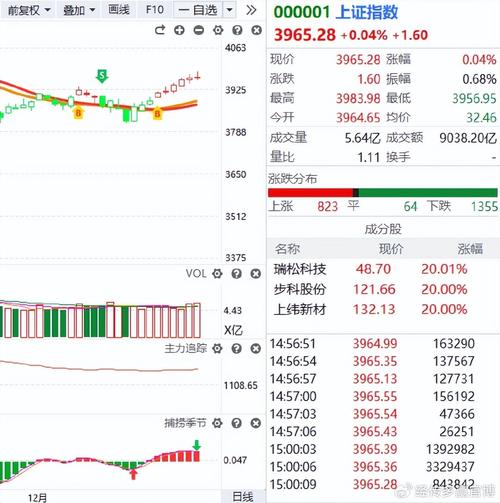Click the 量比 value 1.11
This screenshot has height=503, width=500.
click(369, 157)
